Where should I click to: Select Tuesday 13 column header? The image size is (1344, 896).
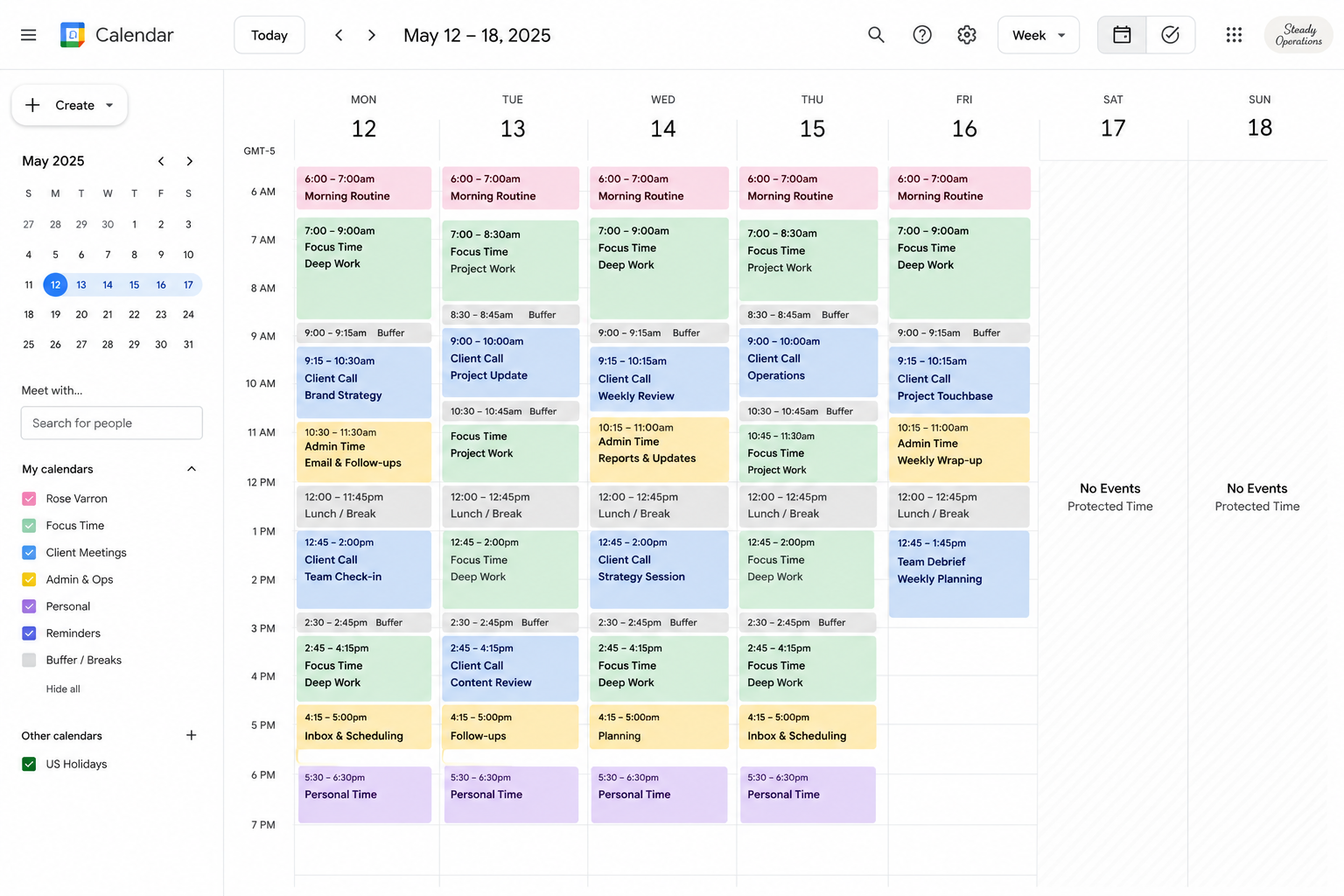[513, 118]
